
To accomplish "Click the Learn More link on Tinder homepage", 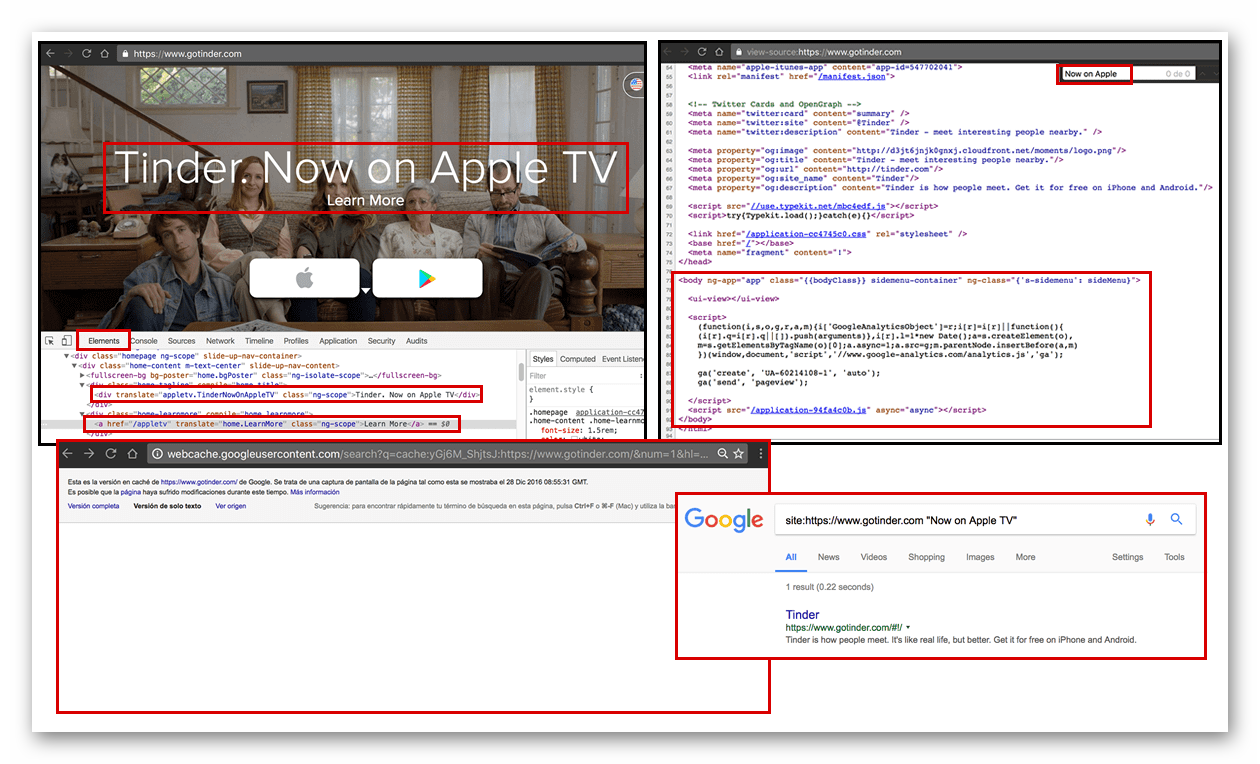I will 365,200.
